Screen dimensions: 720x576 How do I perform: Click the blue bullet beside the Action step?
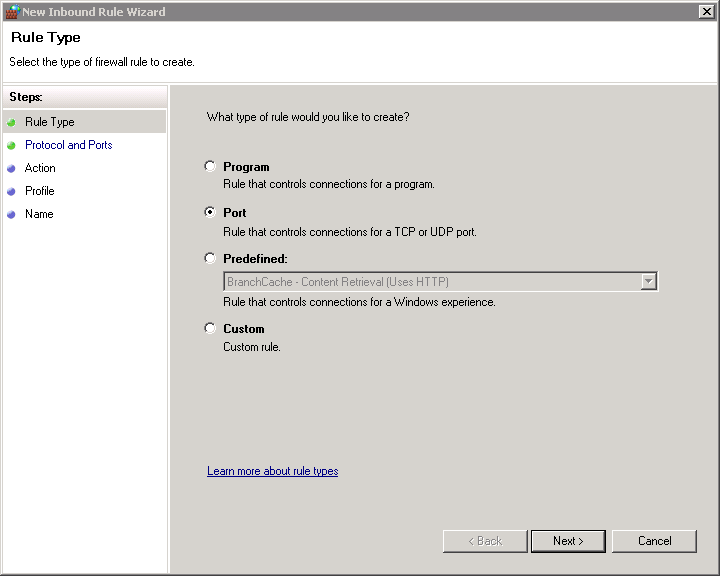[11, 168]
